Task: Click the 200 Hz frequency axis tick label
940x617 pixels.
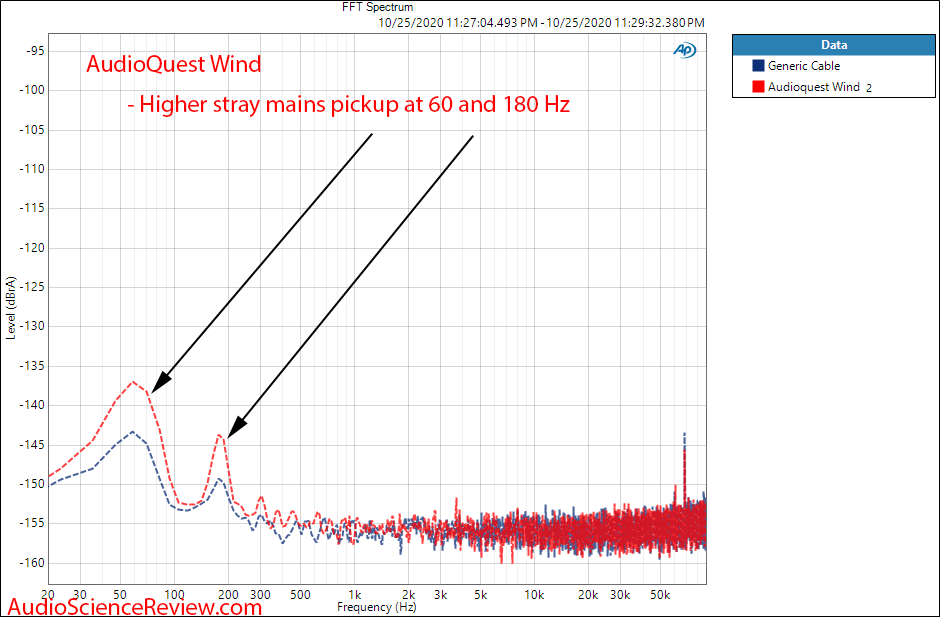Action: point(228,595)
